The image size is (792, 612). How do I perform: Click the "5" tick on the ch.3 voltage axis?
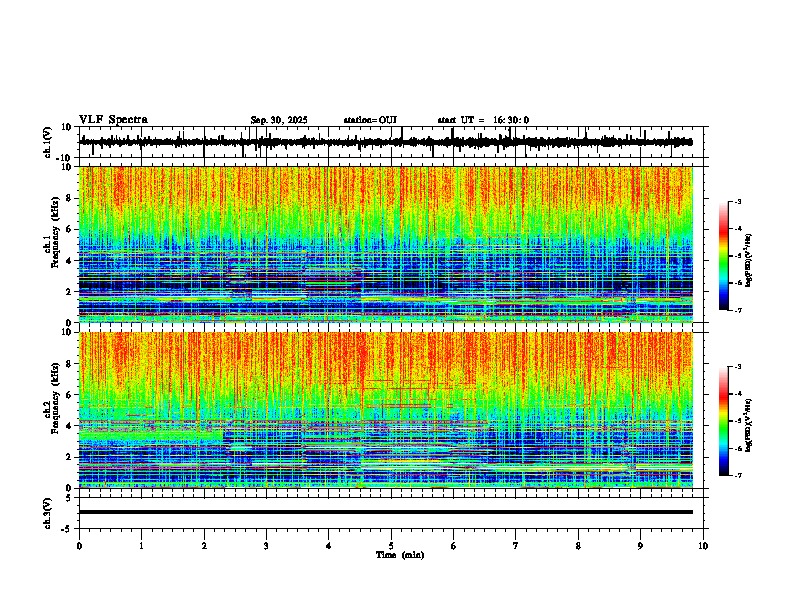(69, 498)
